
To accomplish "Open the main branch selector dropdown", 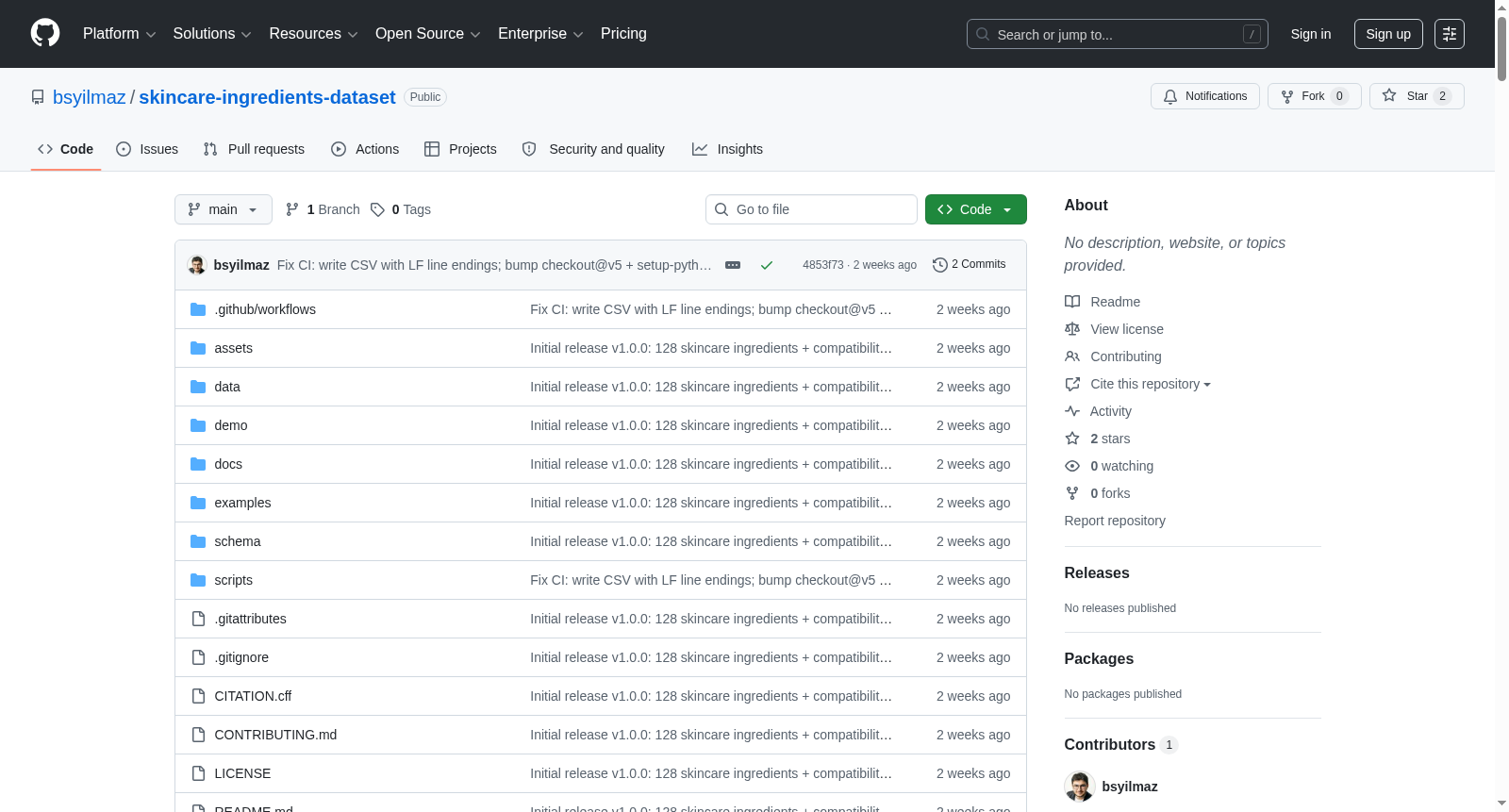I will [x=224, y=209].
